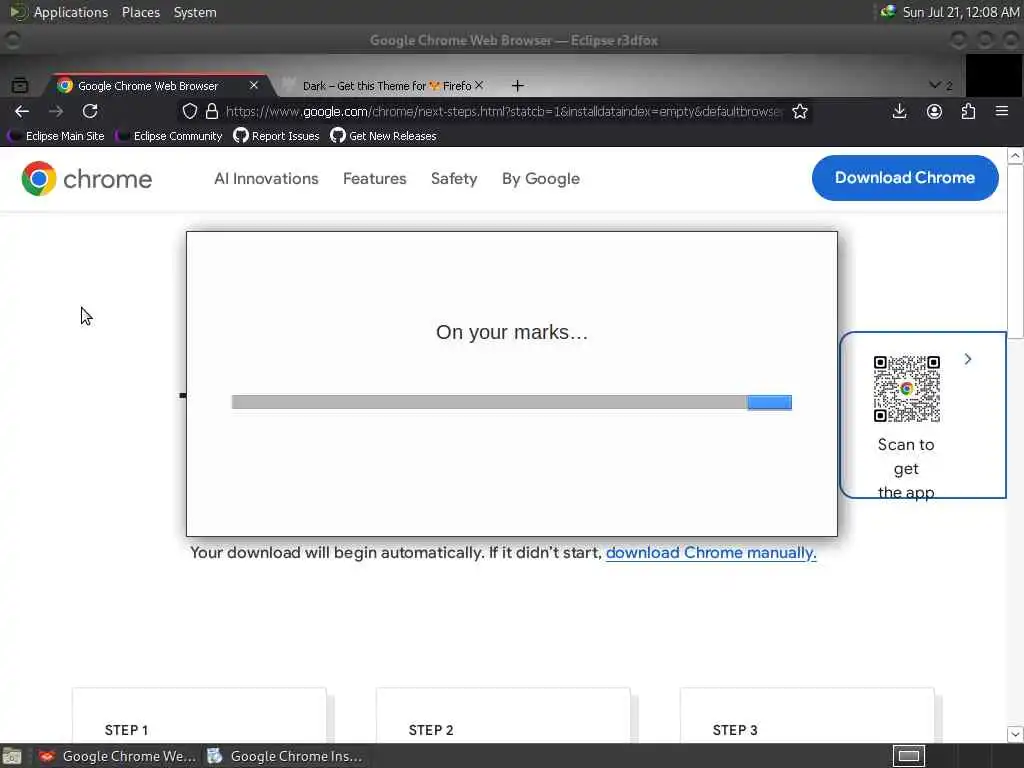Viewport: 1024px width, 768px height.
Task: Open Eclipse Community bookmark
Action: tap(170, 136)
